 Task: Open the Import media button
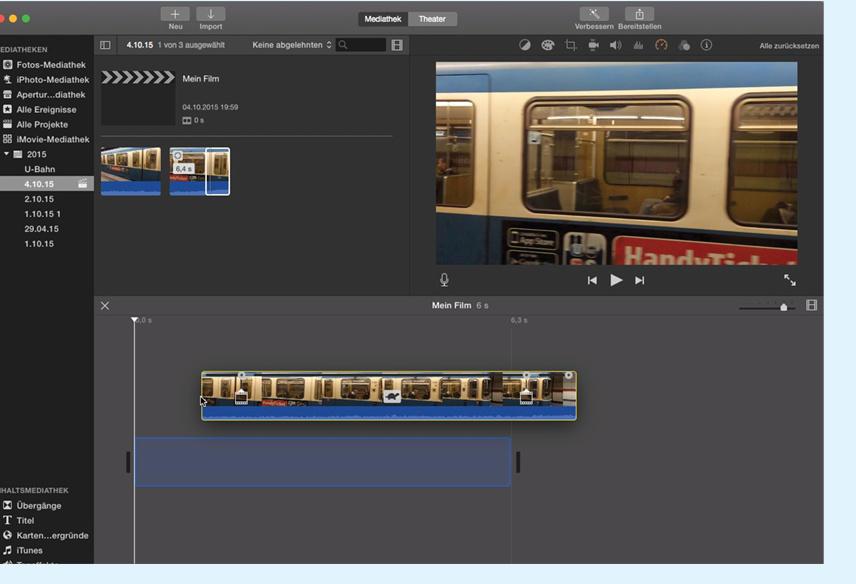tap(210, 14)
